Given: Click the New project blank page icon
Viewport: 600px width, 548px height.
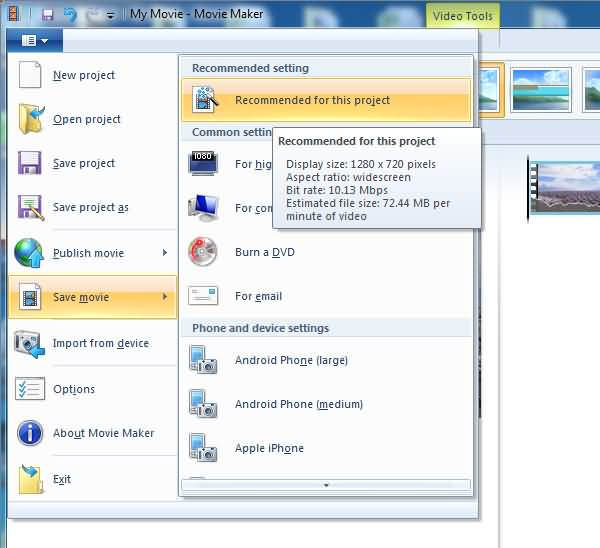Looking at the screenshot, I should coord(29,75).
